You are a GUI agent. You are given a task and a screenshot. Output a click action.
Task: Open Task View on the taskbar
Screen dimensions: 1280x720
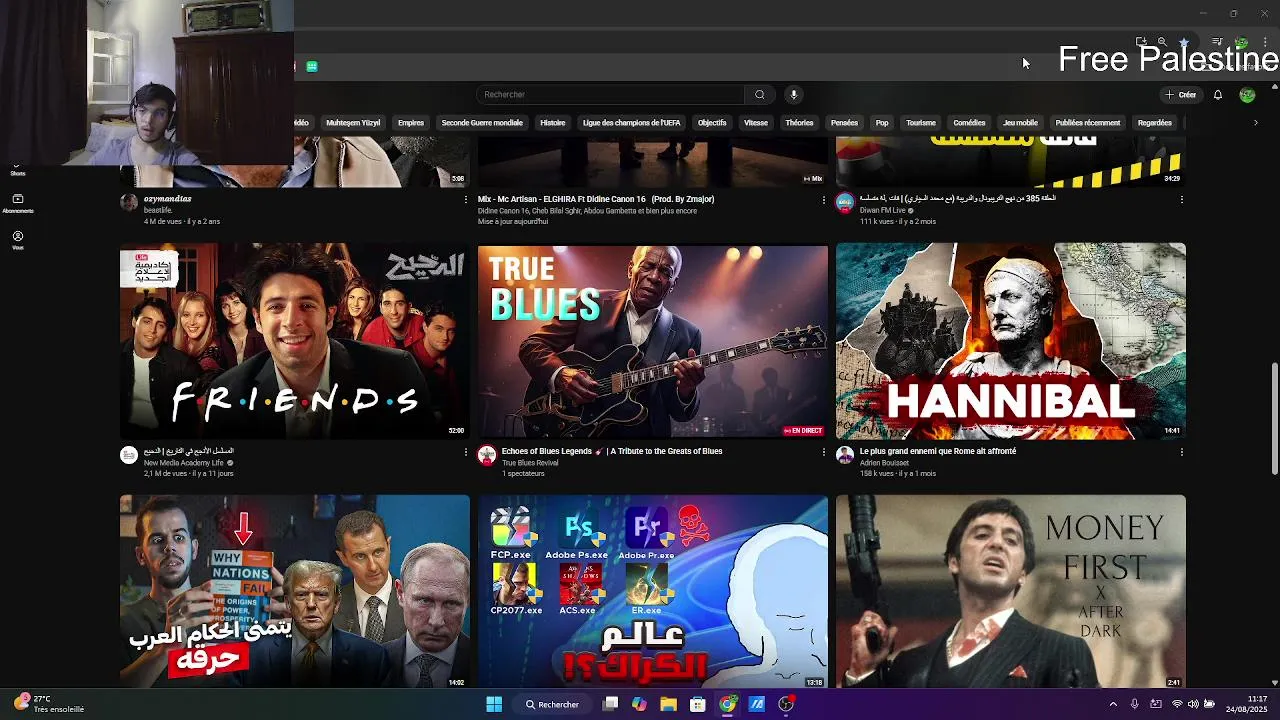tap(611, 704)
